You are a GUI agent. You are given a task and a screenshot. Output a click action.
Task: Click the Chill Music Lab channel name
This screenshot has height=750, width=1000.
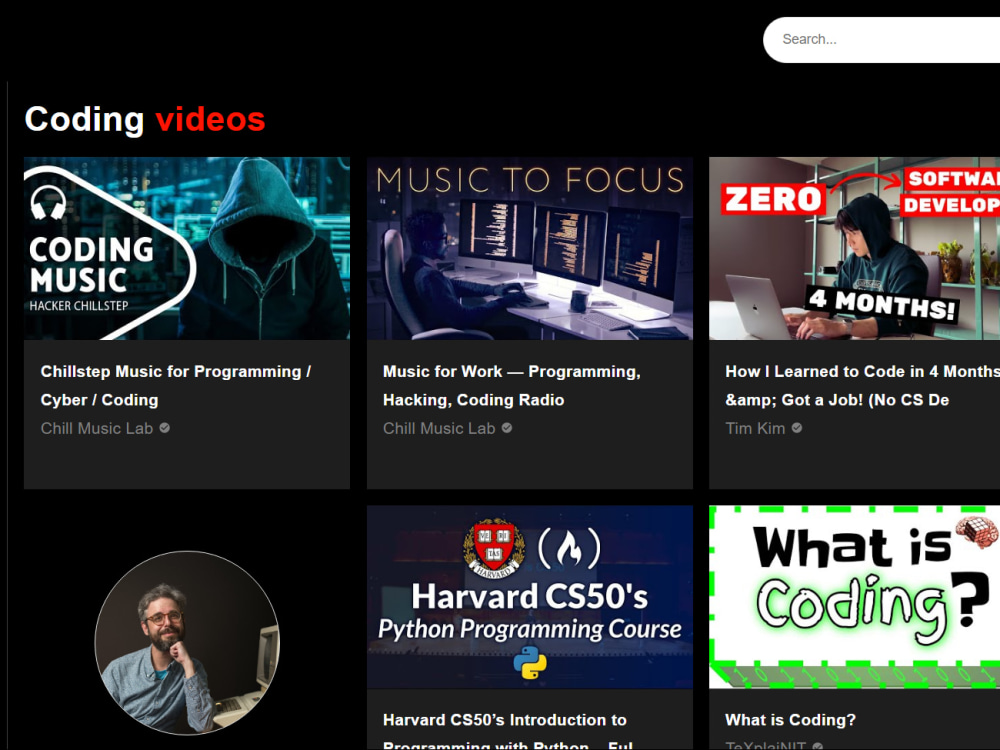[98, 428]
